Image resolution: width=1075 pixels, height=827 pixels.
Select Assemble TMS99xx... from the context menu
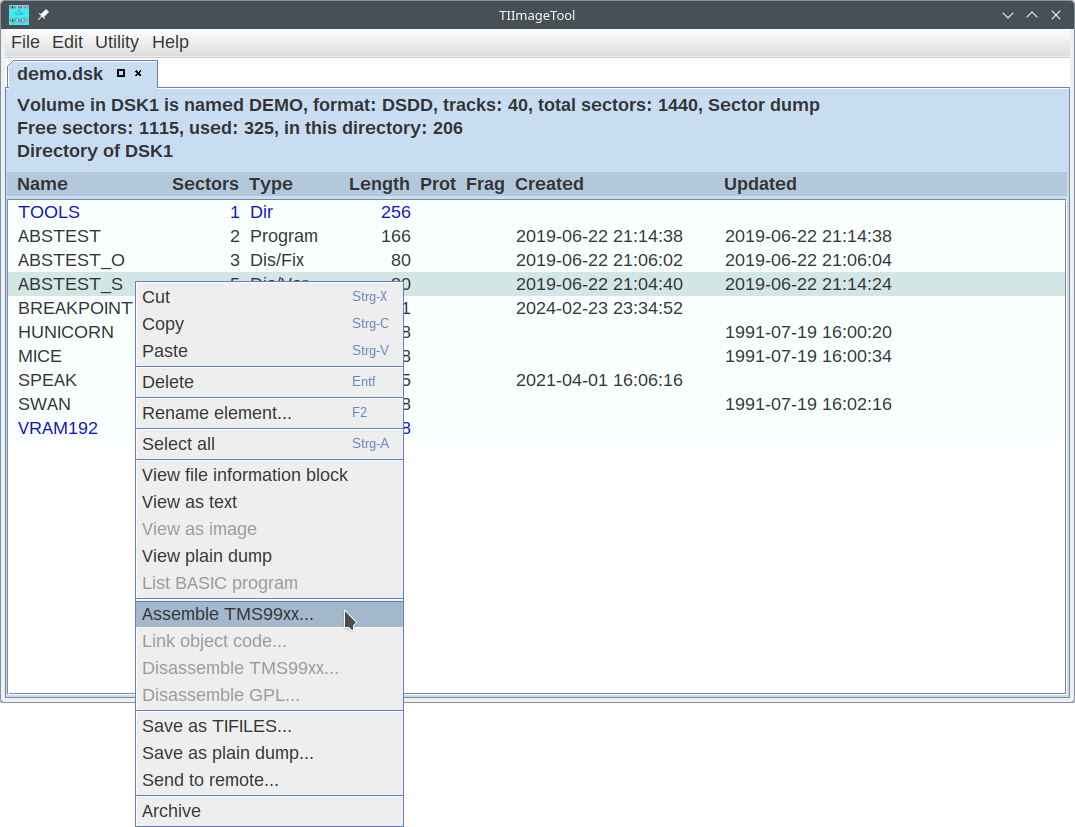228,614
